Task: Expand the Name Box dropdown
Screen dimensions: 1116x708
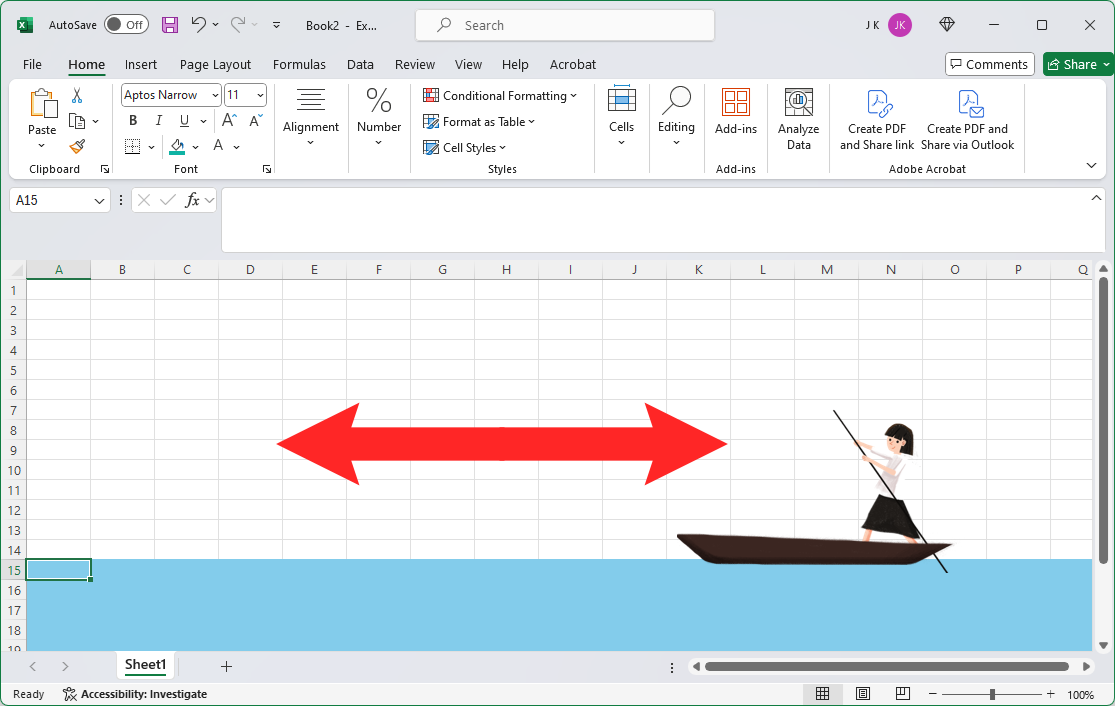Action: (x=99, y=201)
